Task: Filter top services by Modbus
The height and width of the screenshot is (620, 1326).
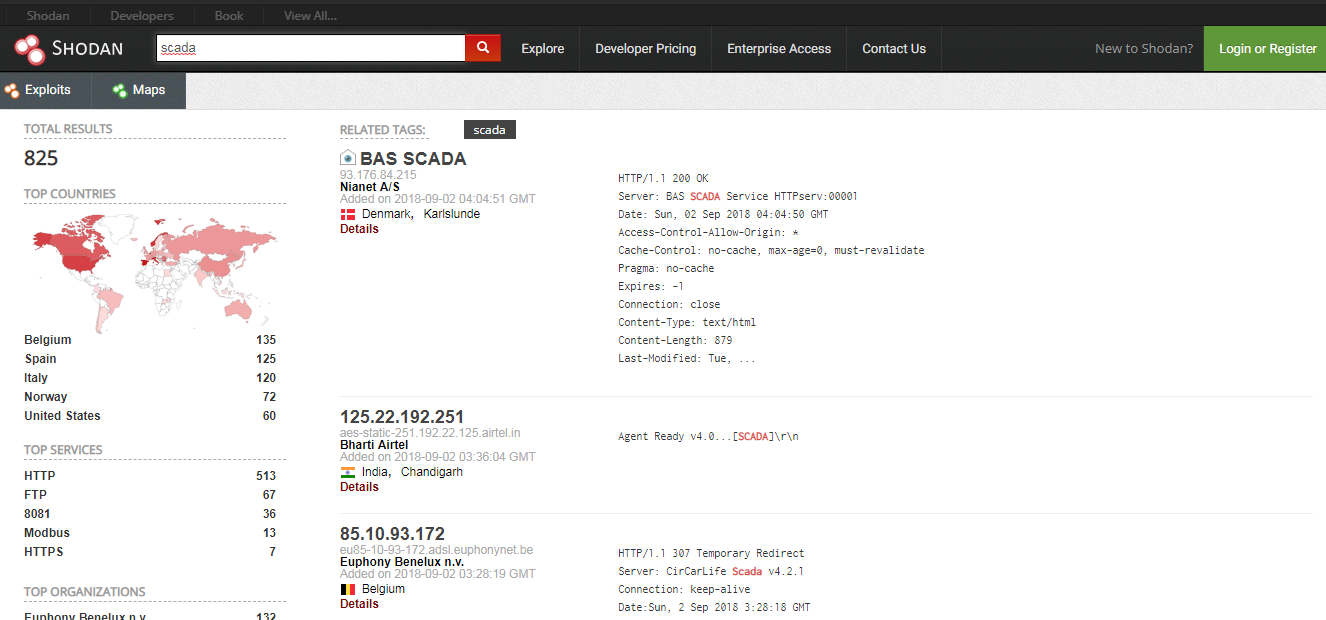Action: pyautogui.click(x=47, y=533)
